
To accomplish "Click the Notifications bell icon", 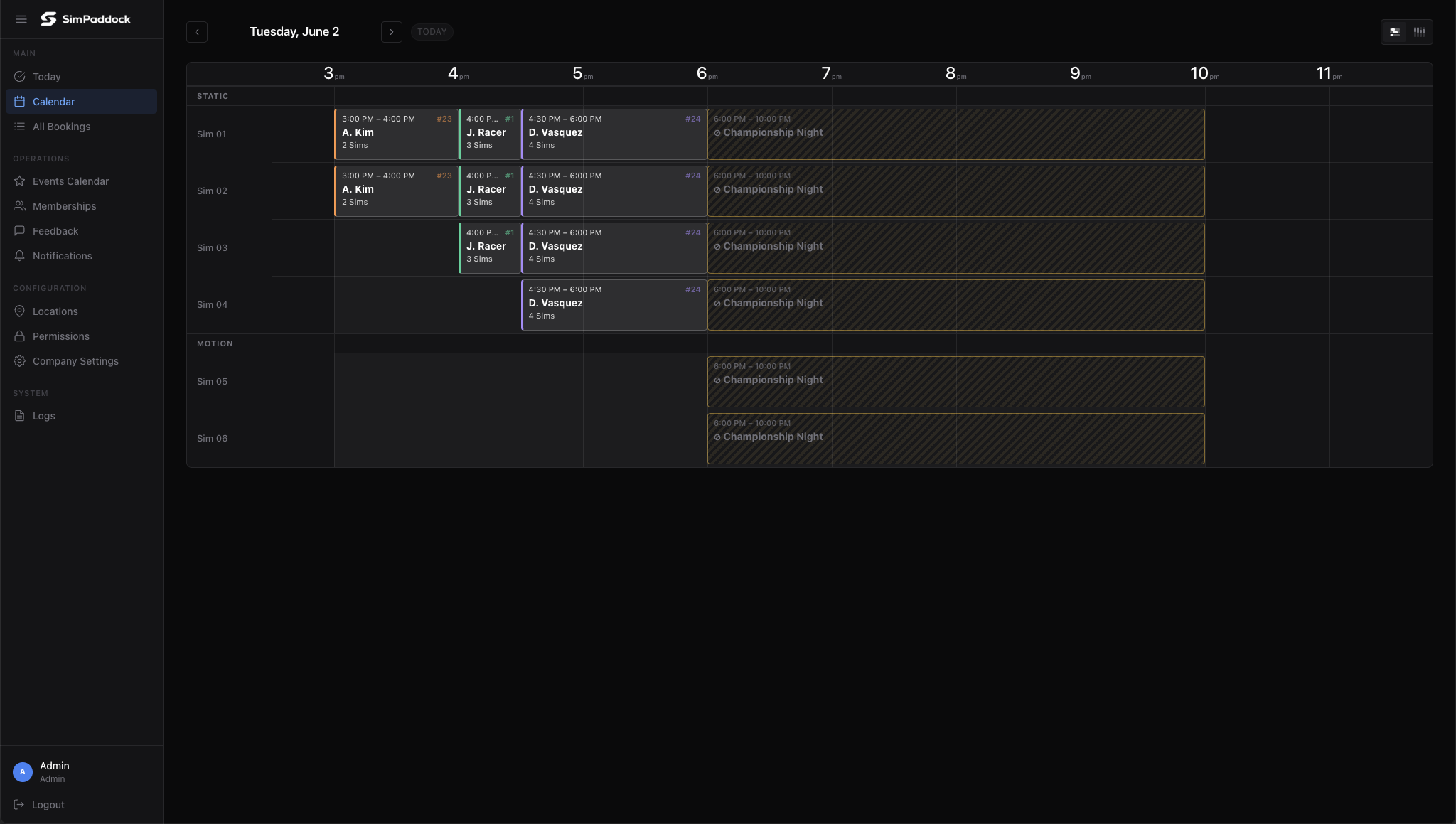I will point(20,256).
